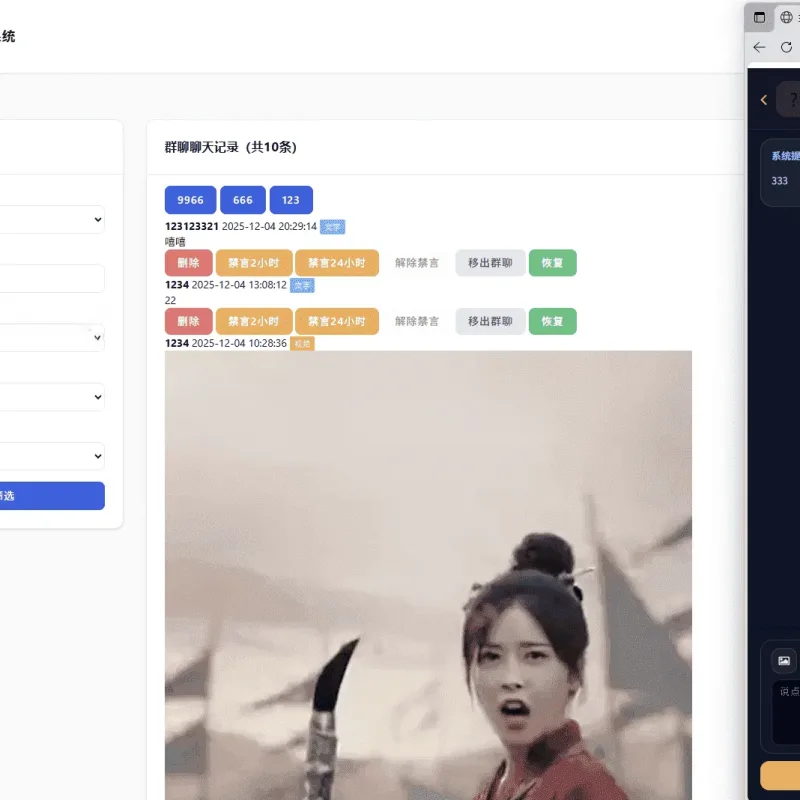
Task: Reload the page with the browser refresh icon
Action: [x=786, y=47]
